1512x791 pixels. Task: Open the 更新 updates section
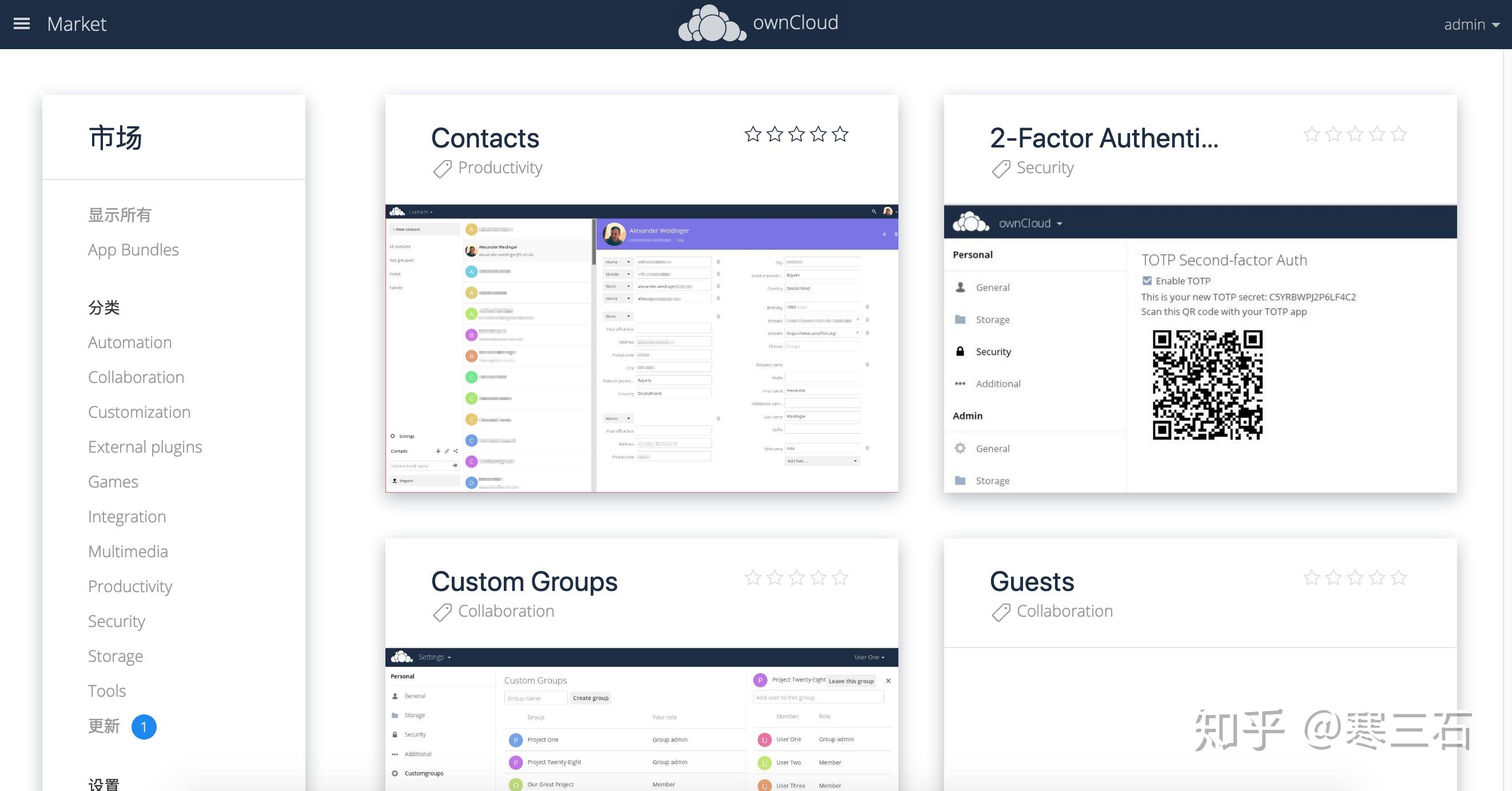[104, 726]
